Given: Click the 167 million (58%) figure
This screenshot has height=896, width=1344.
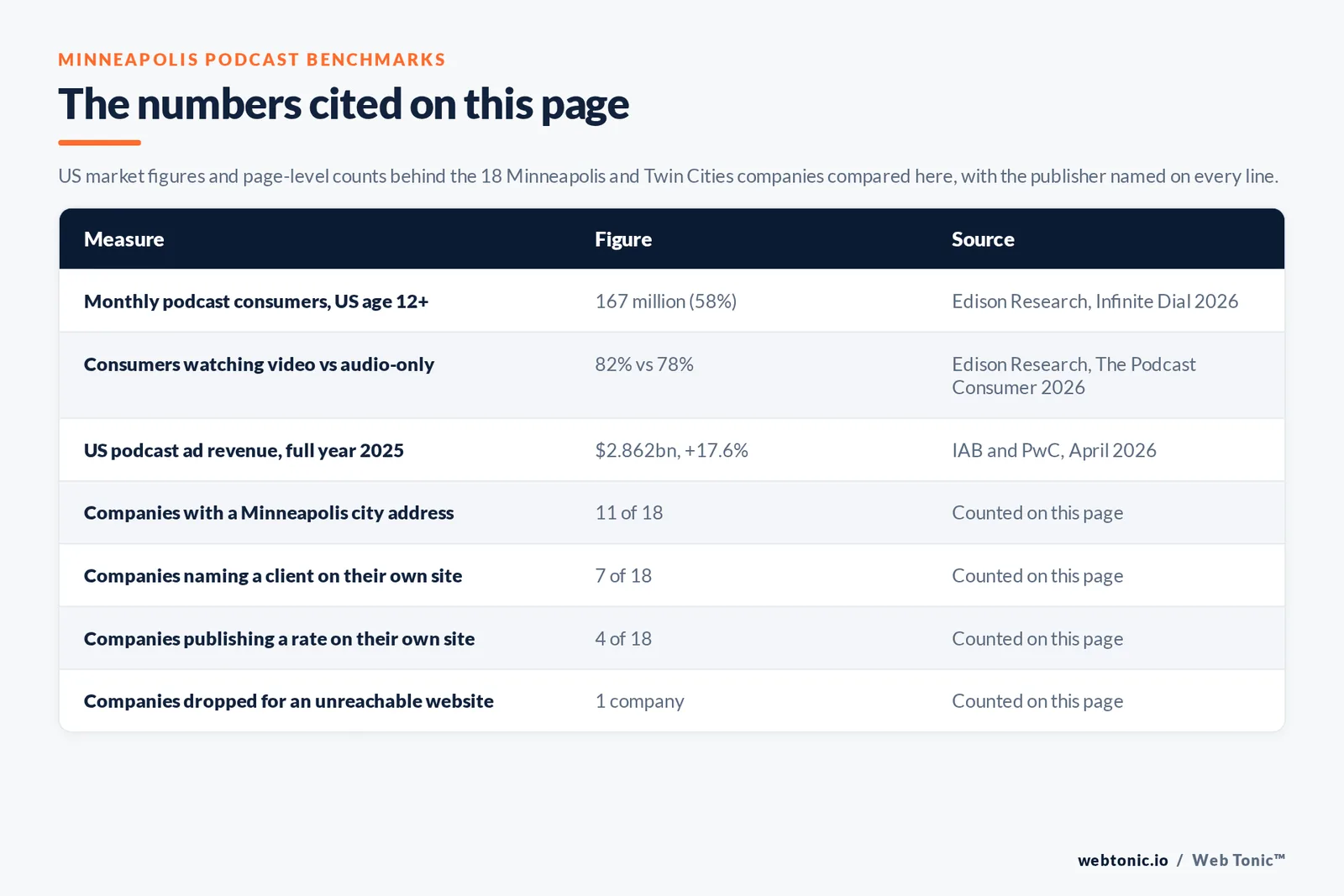Looking at the screenshot, I should coord(666,301).
